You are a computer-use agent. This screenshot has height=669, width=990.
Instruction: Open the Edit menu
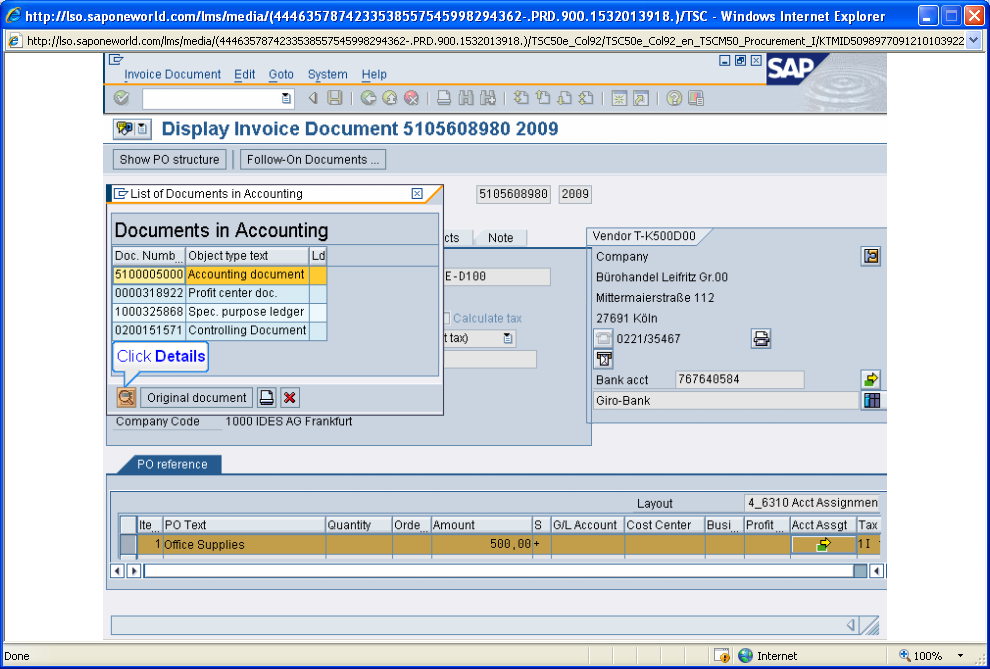point(244,74)
